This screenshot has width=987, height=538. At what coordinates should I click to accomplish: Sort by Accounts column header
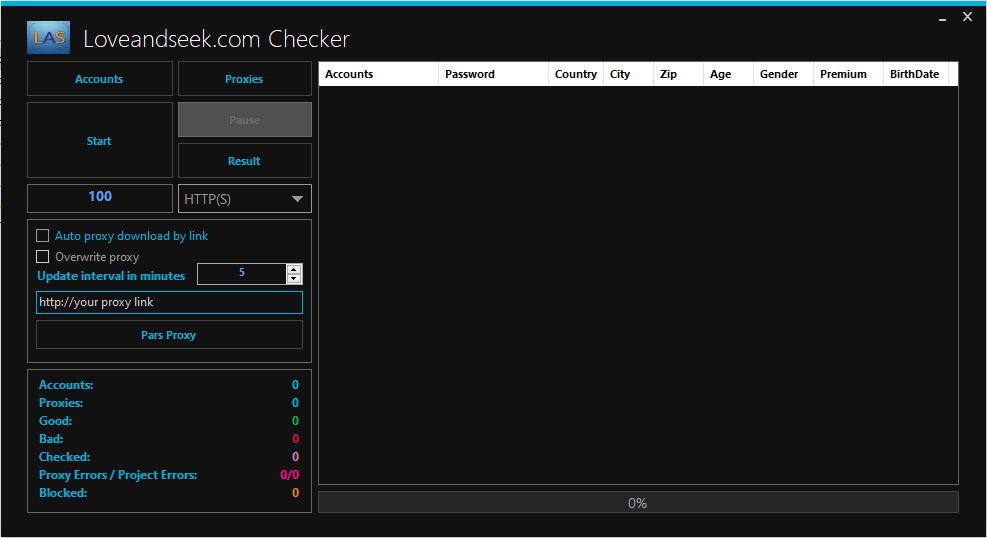click(x=378, y=74)
